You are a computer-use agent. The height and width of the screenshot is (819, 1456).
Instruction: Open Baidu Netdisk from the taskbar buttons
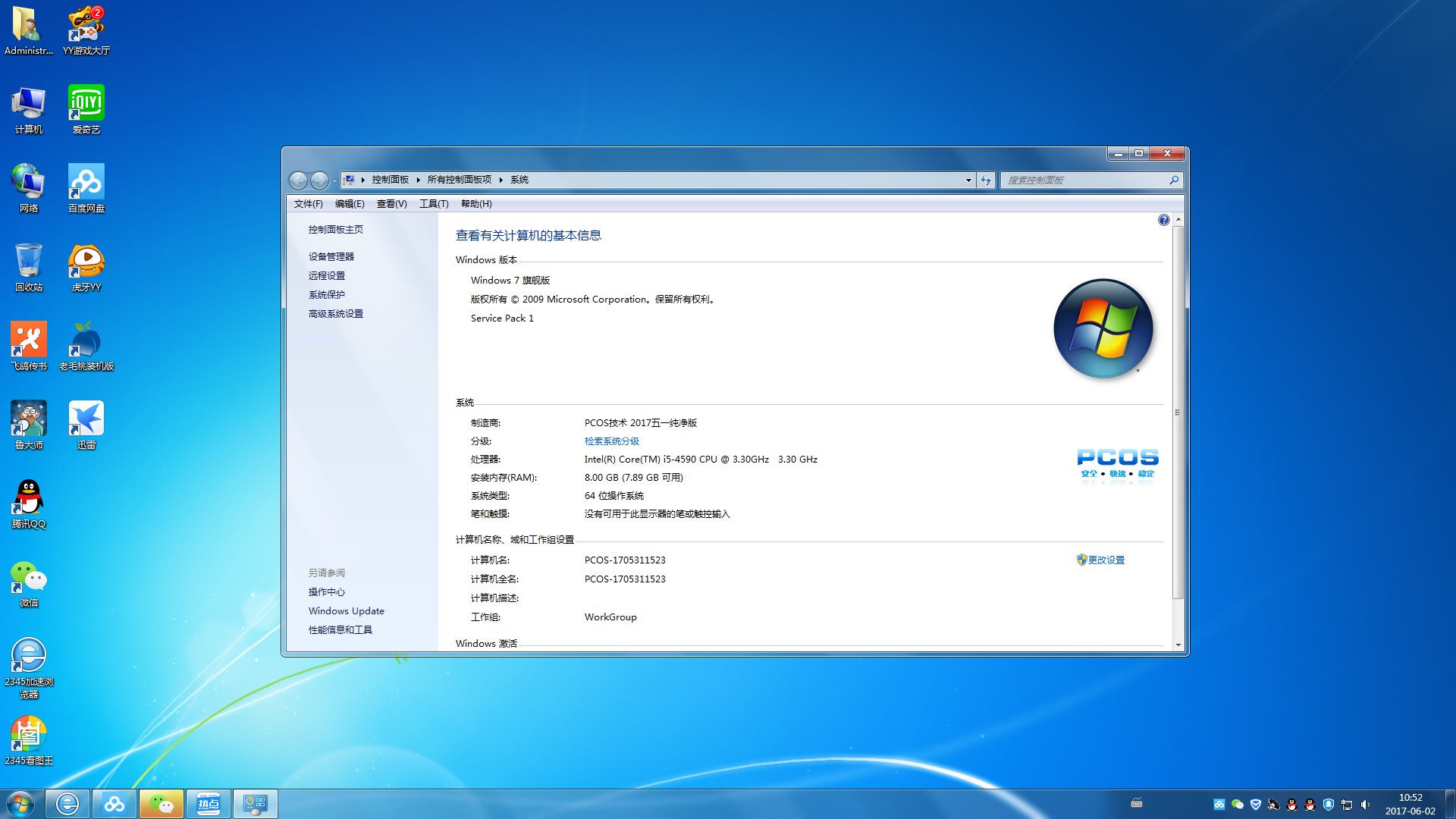[115, 804]
